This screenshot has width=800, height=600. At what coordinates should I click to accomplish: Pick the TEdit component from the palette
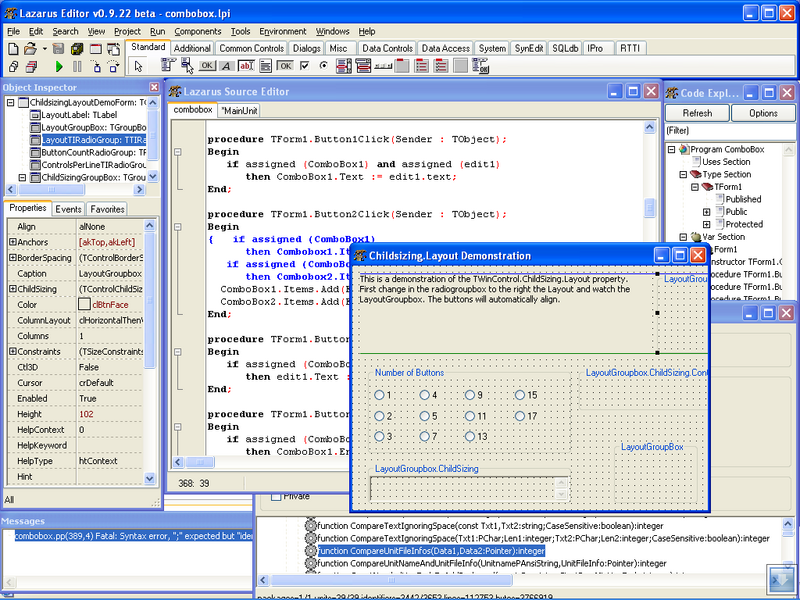(x=244, y=66)
